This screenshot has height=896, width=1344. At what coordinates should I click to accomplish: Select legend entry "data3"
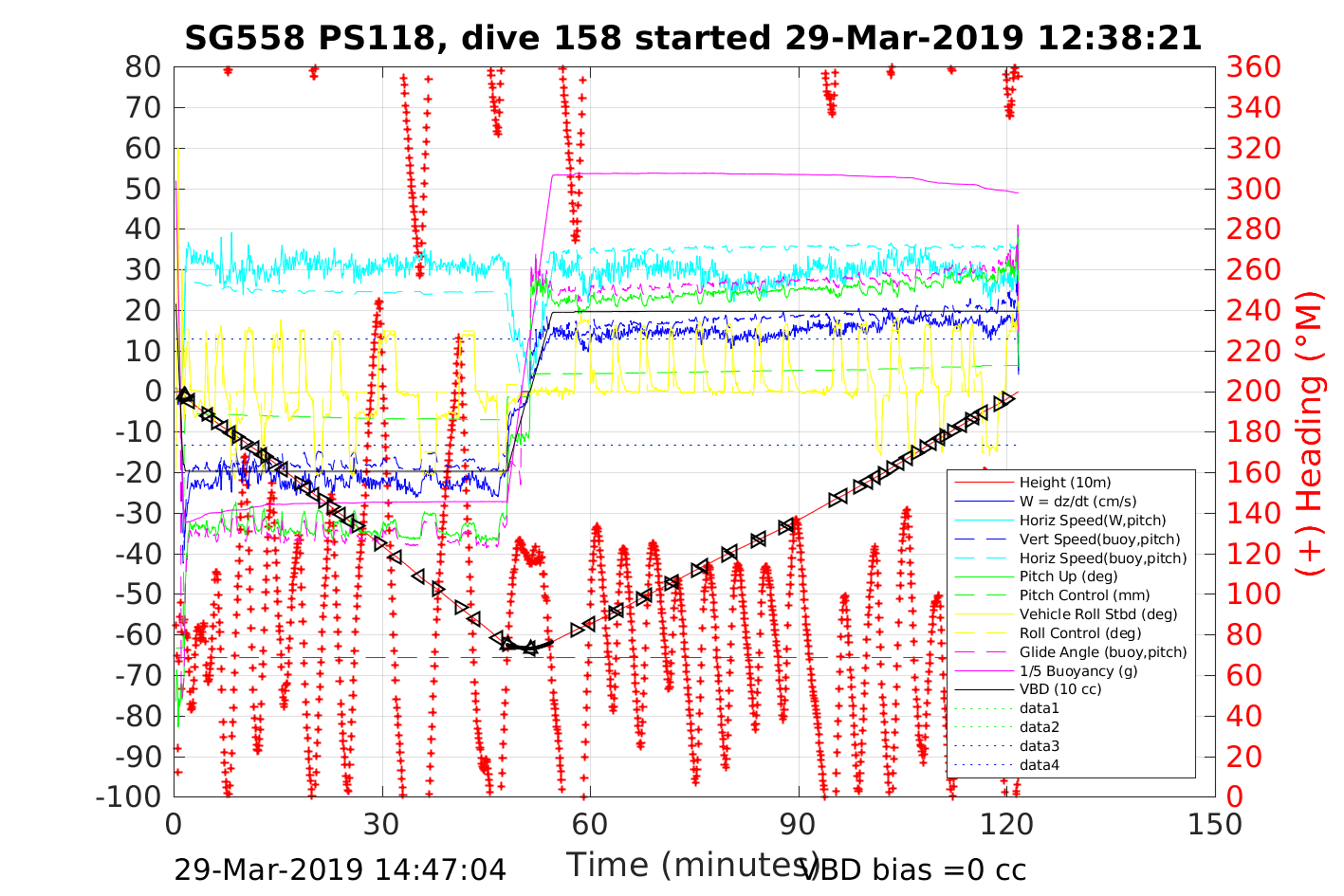[x=1040, y=746]
